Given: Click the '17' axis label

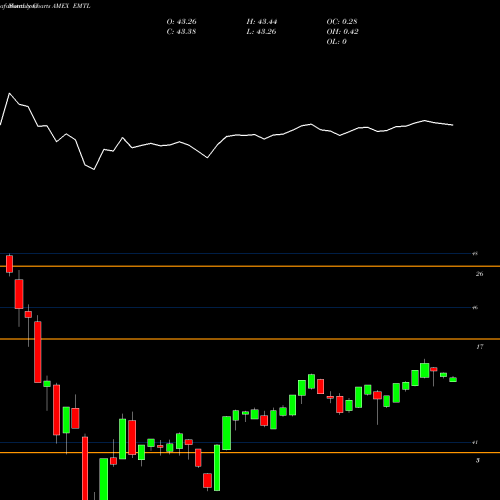Looking at the screenshot, I should click(479, 347).
